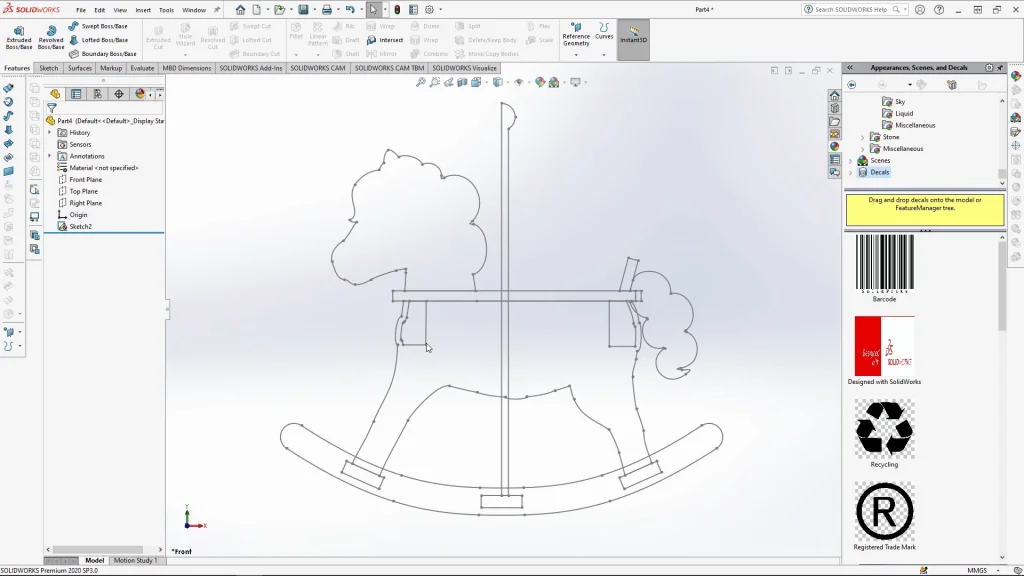Open the Edit menu

[99, 10]
